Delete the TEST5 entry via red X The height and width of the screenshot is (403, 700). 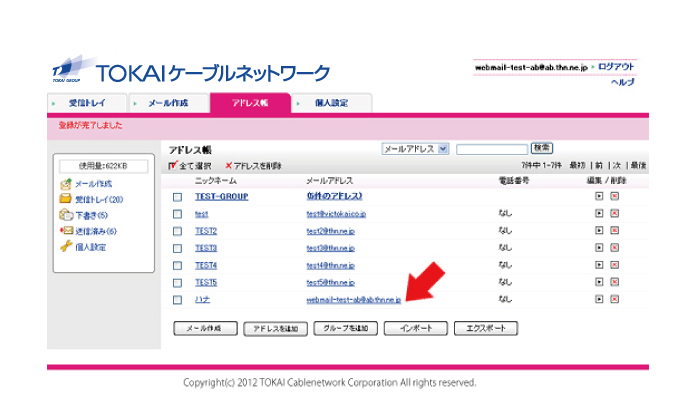pos(615,282)
